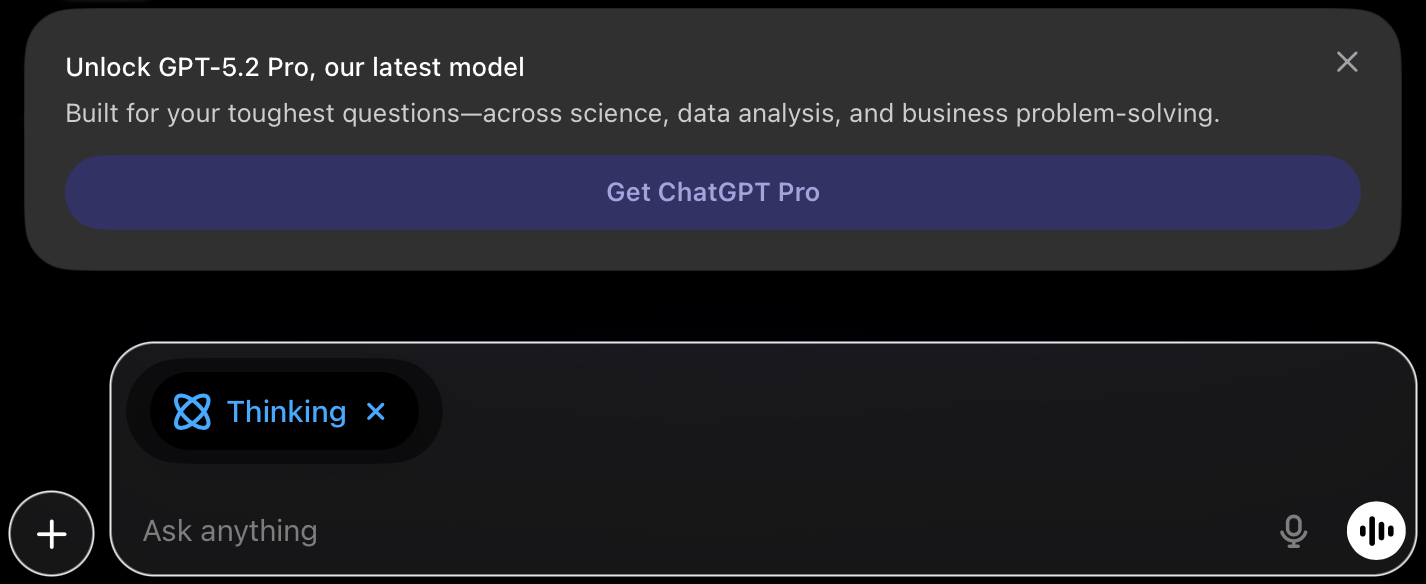The width and height of the screenshot is (1426, 584).
Task: Remove the Thinking chip with its x
Action: pos(376,412)
